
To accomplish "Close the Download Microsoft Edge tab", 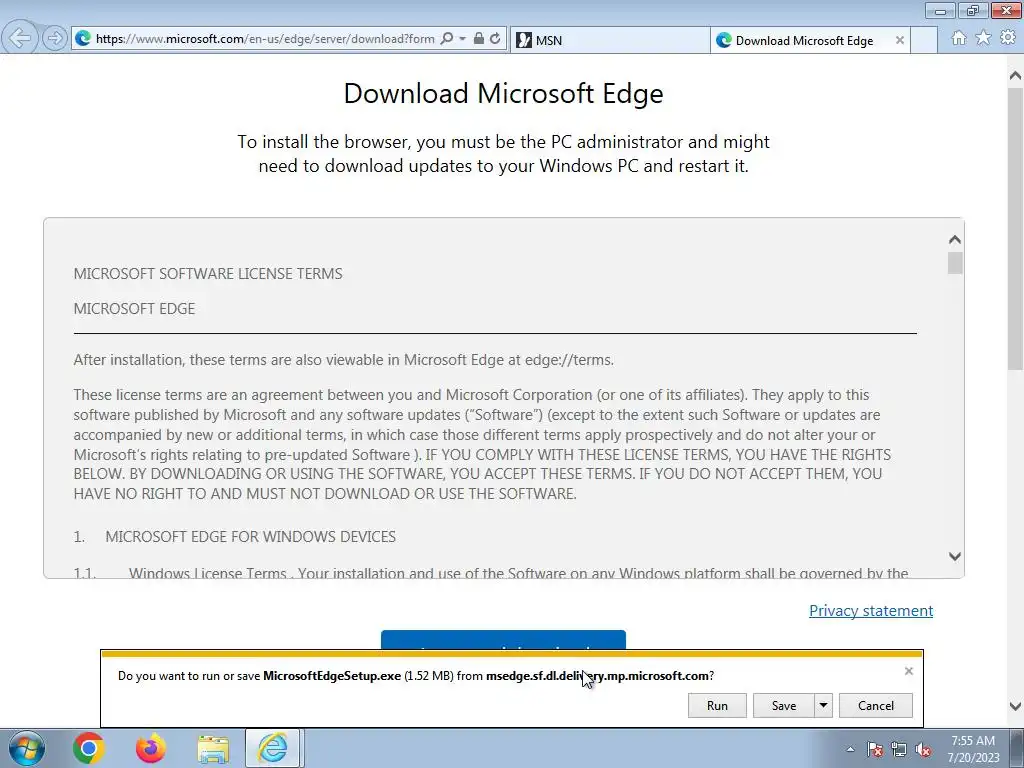I will [x=899, y=40].
